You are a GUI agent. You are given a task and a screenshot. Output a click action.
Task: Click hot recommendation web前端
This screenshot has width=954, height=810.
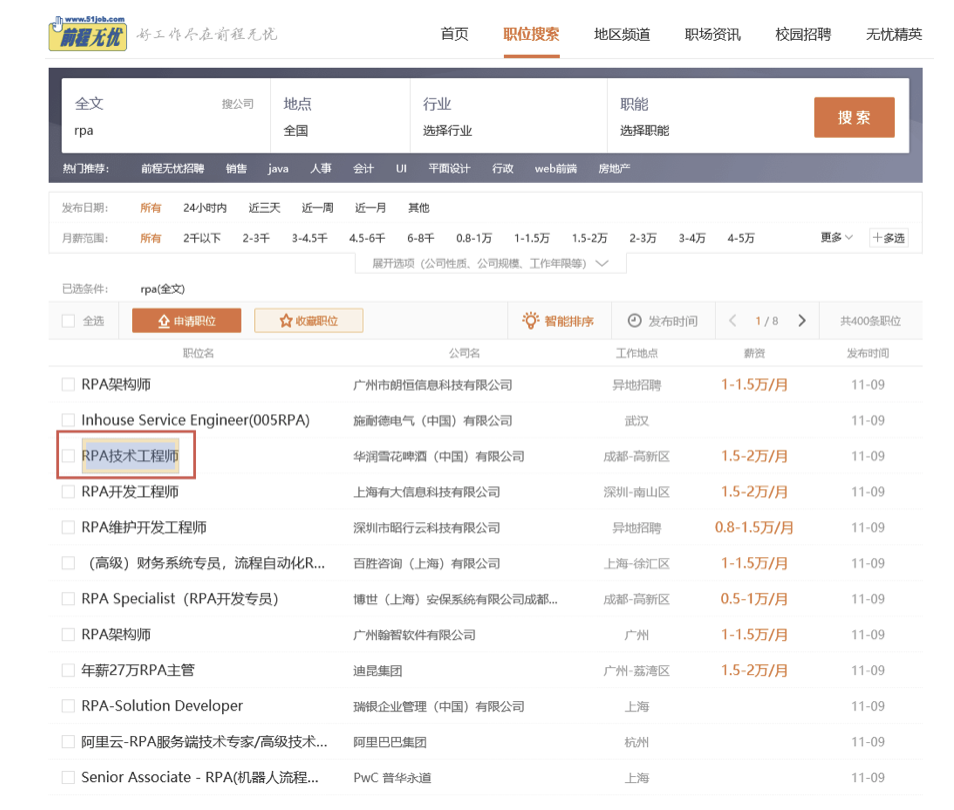555,169
